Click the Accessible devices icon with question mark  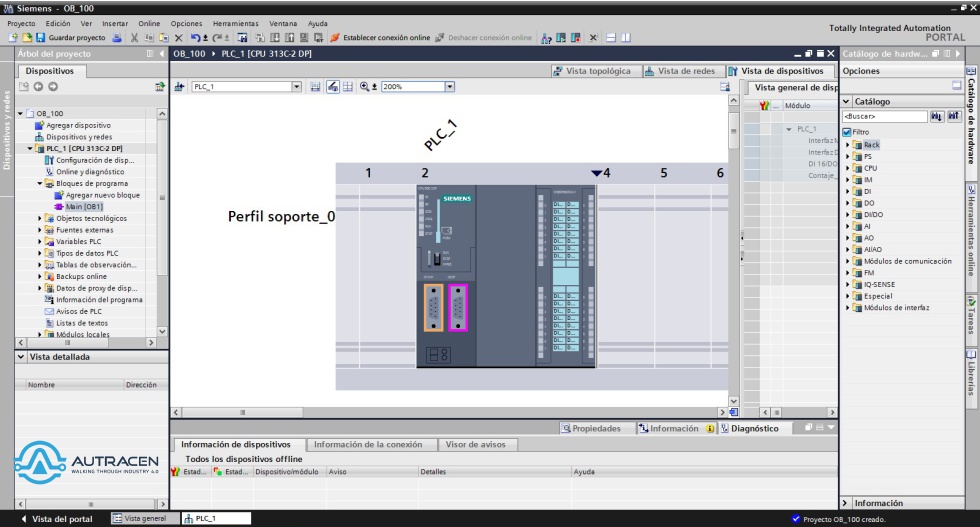coord(546,38)
